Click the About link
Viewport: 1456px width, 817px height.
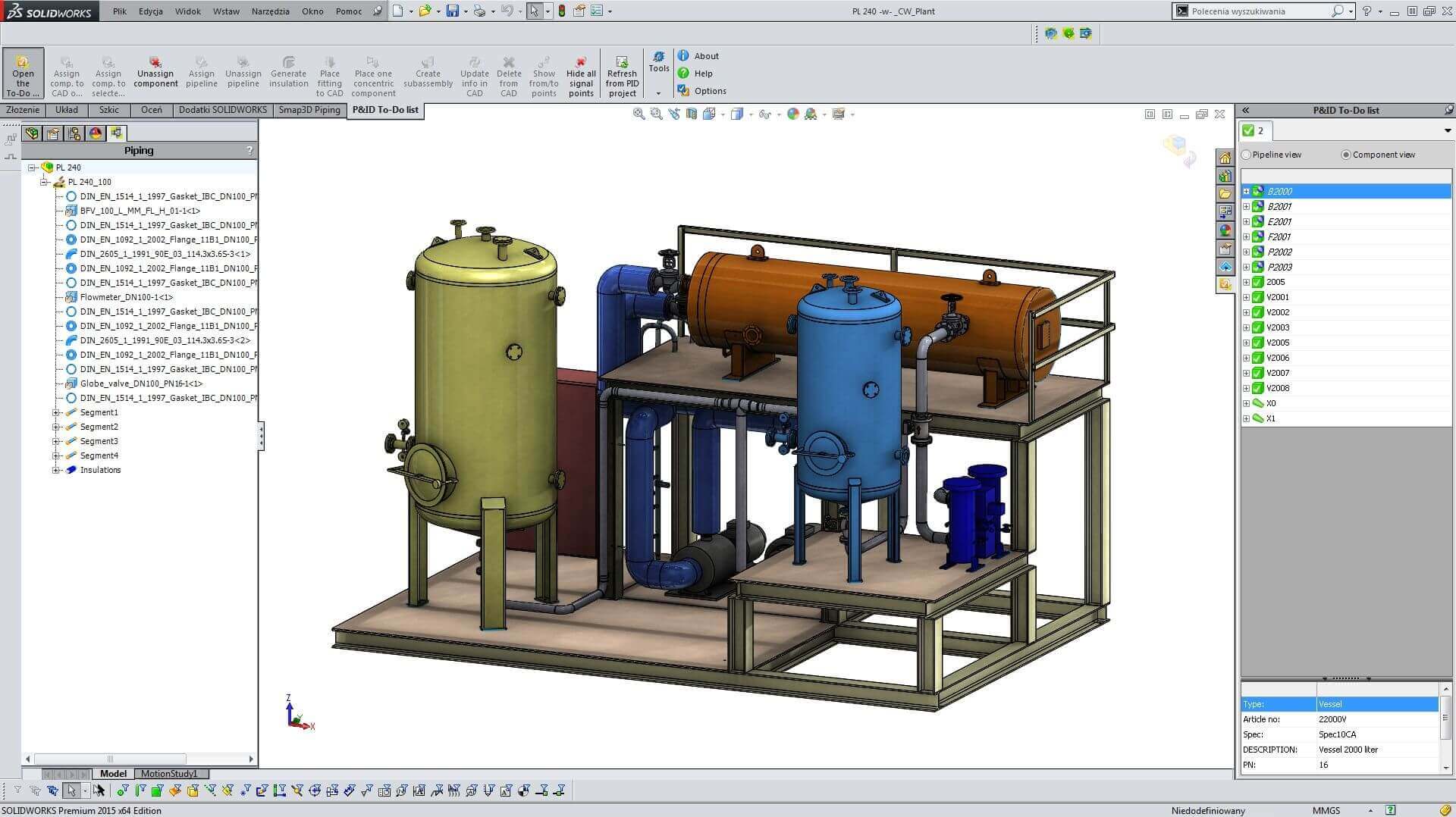coord(706,56)
